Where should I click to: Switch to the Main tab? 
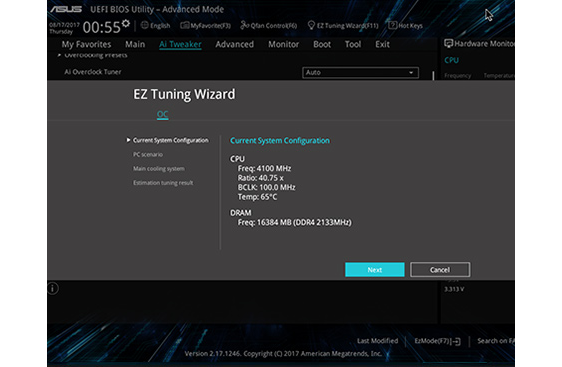click(x=135, y=44)
